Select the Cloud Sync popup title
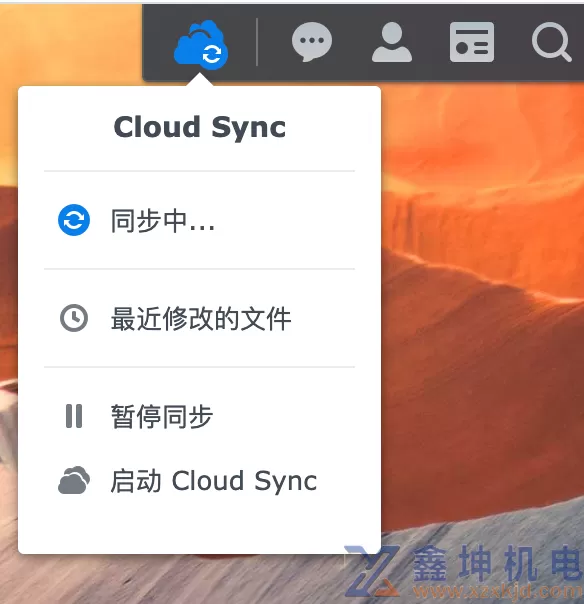This screenshot has height=604, width=584. click(x=200, y=127)
